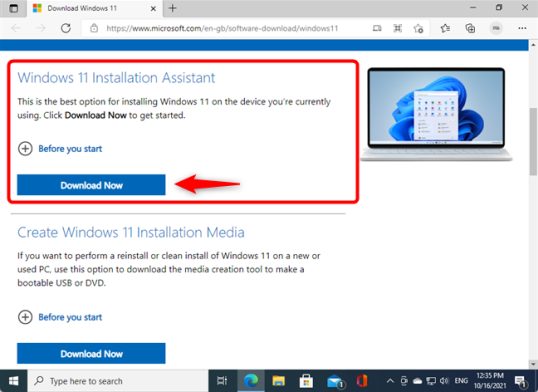
Task: Open the Windows 11 Installation Assistant heading
Action: click(116, 78)
